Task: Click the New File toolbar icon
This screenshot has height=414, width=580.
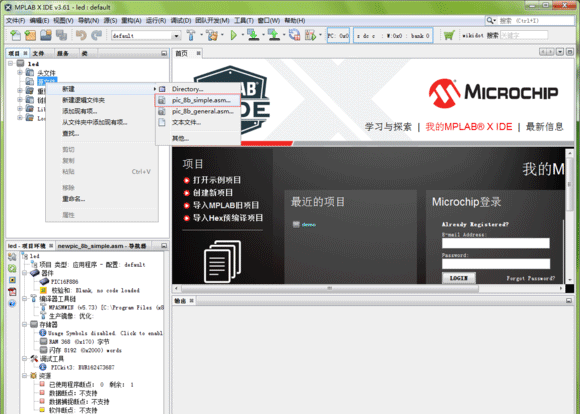Action: (16, 36)
